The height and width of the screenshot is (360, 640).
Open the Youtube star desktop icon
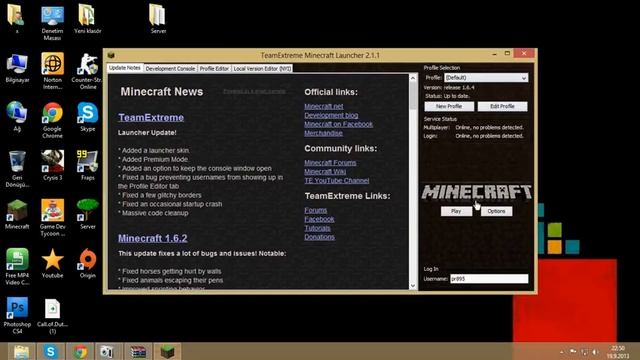click(52, 264)
